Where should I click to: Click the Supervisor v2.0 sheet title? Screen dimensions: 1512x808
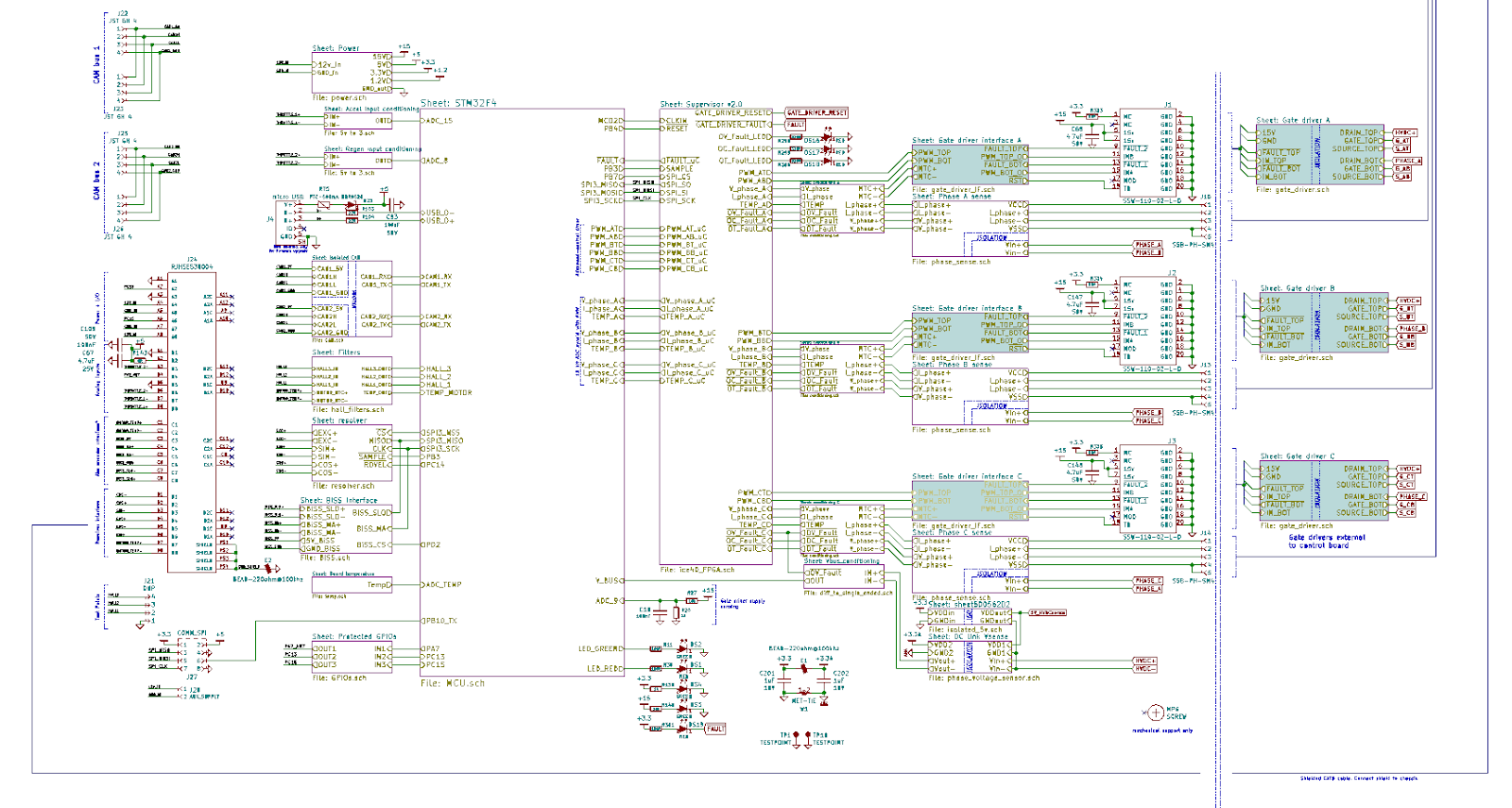coord(701,104)
